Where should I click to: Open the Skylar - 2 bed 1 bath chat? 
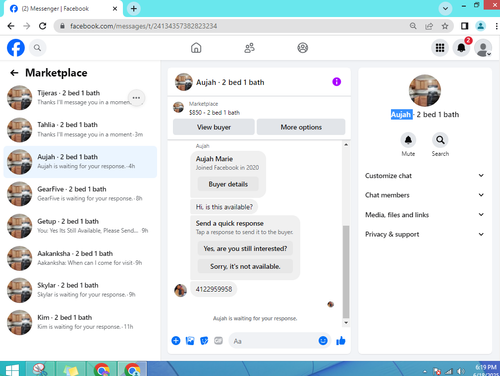pyautogui.click(x=80, y=290)
